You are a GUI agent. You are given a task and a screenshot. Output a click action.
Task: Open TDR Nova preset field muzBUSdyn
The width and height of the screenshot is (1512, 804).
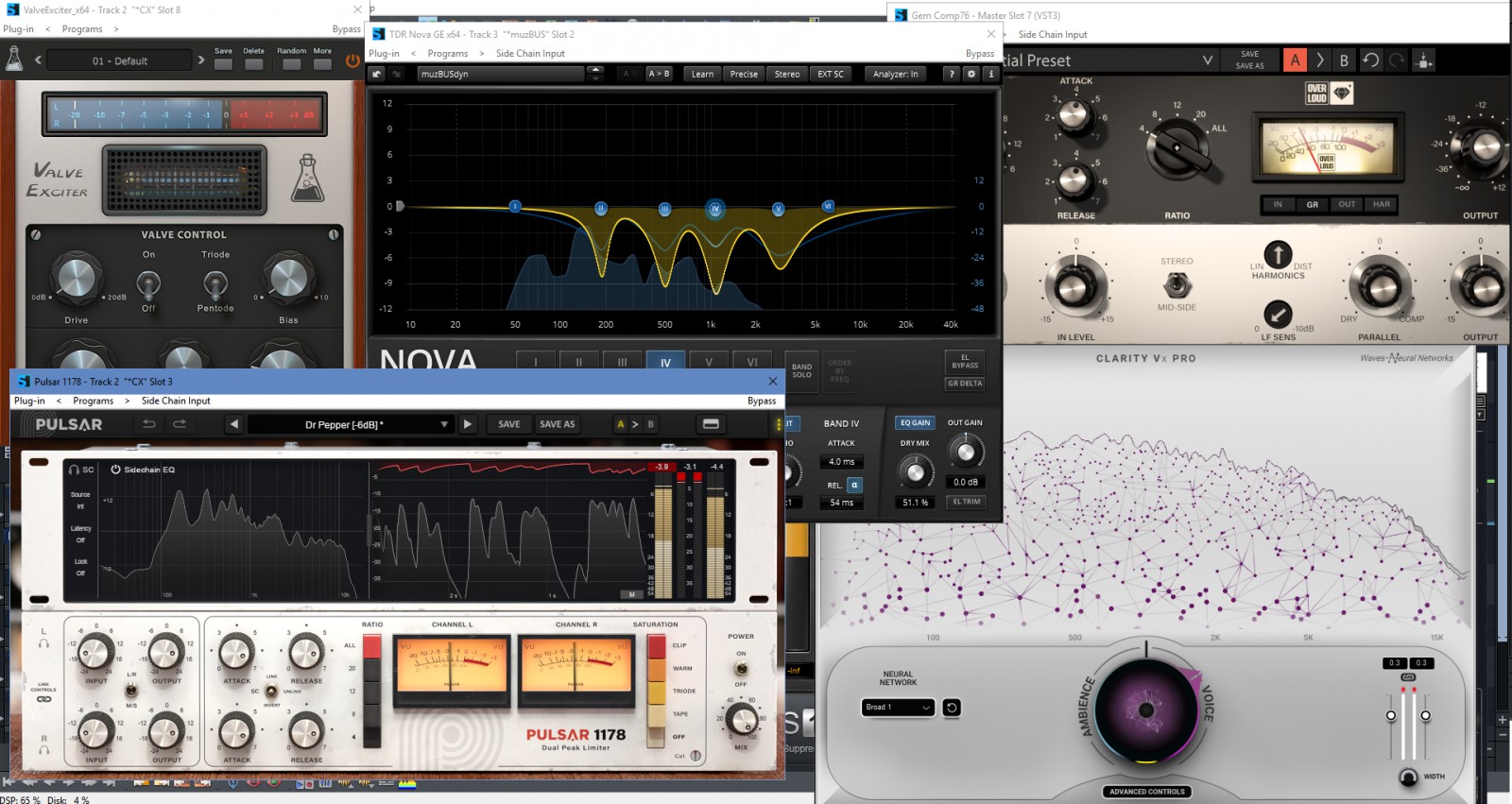coord(501,74)
